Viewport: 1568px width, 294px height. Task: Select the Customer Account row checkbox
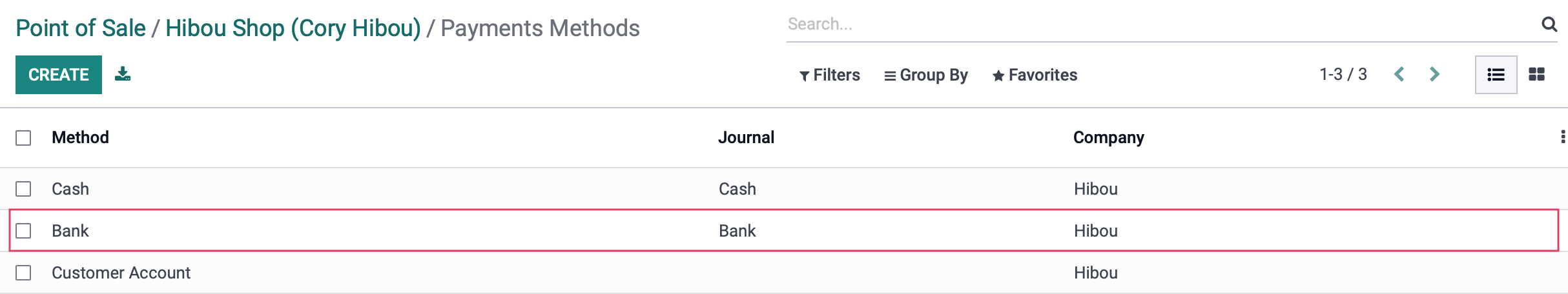click(x=23, y=273)
